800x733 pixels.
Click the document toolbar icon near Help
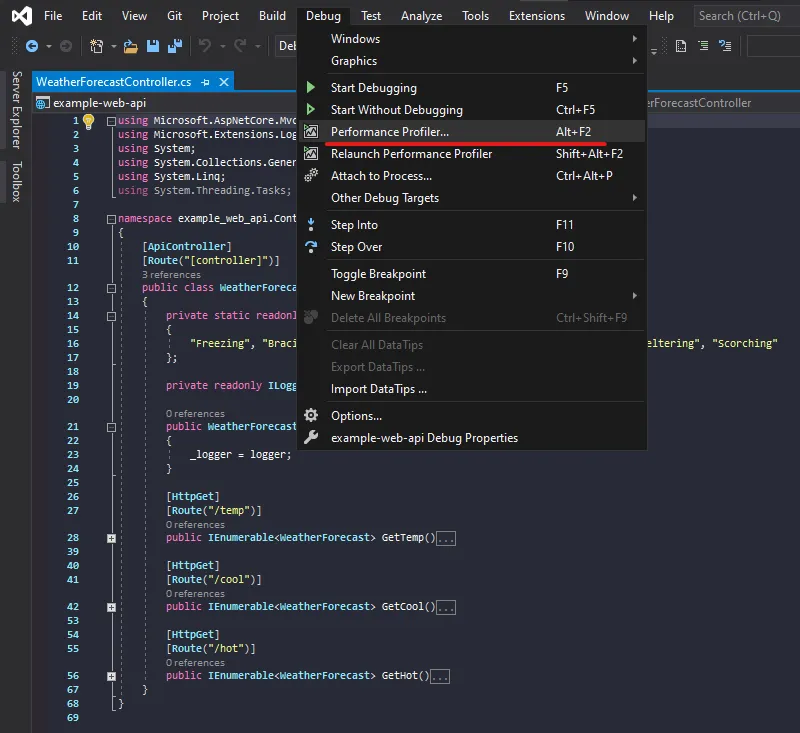[x=681, y=46]
